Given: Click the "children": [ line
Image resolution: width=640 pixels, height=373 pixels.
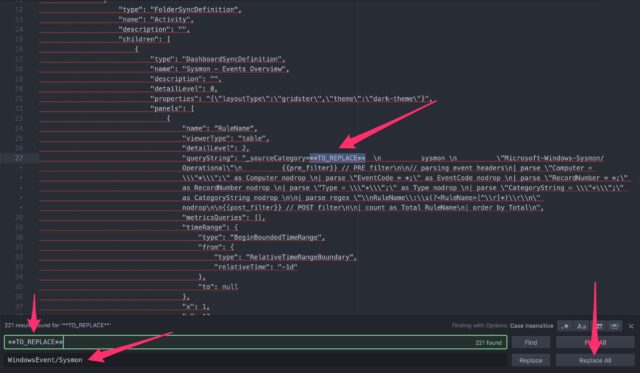Looking at the screenshot, I should point(144,39).
